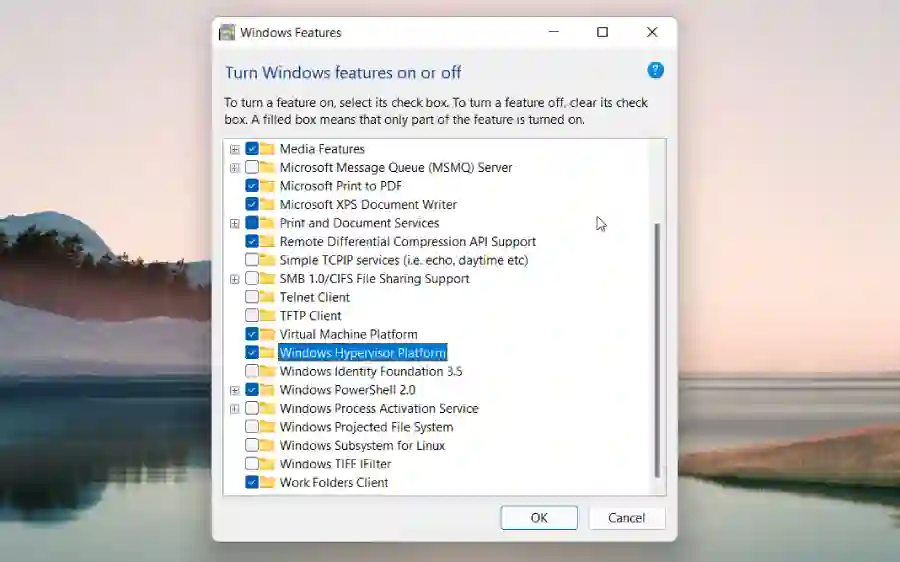Select Windows Identity Foundation 3.5 label
The width and height of the screenshot is (900, 562).
coord(371,371)
